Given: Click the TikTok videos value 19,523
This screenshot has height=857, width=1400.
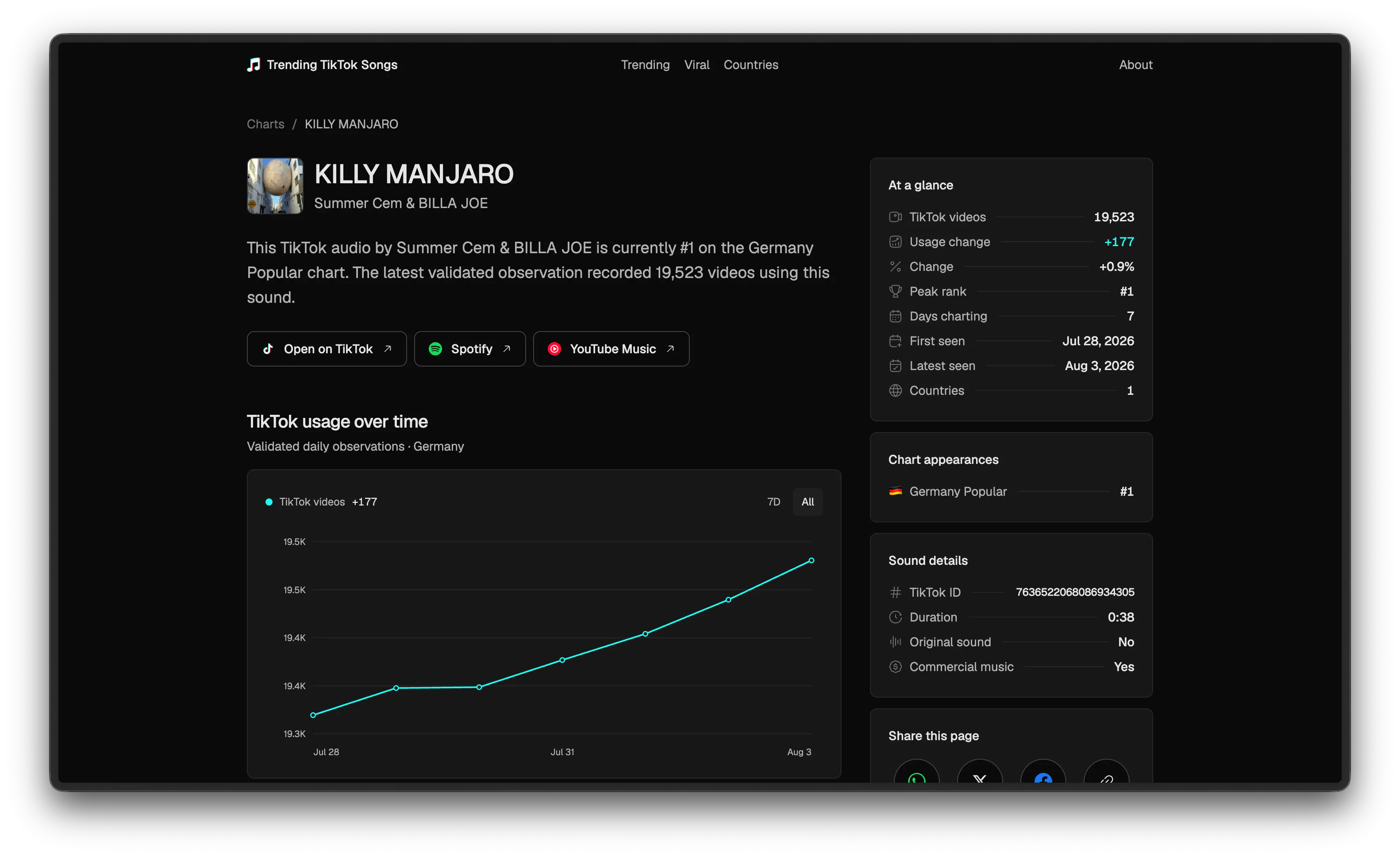Looking at the screenshot, I should coord(1114,217).
